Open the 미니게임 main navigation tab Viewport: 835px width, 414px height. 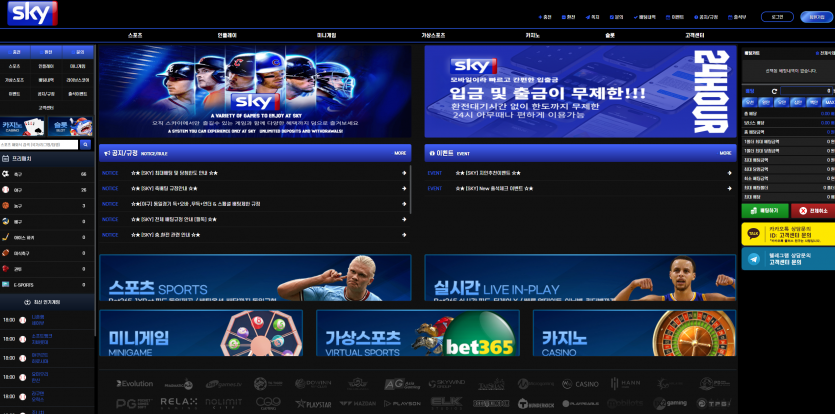(326, 36)
